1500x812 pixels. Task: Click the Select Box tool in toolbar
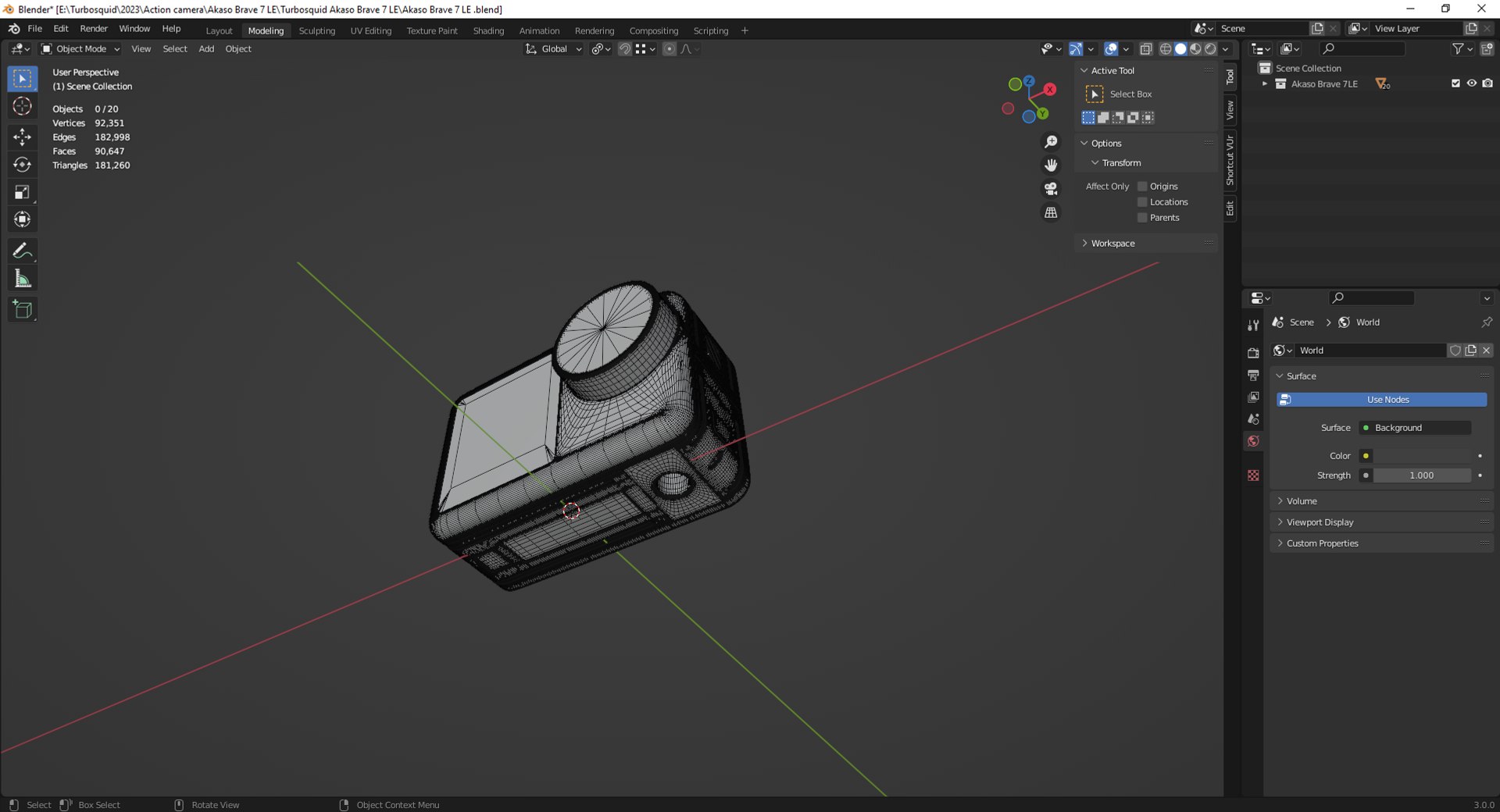tap(22, 79)
